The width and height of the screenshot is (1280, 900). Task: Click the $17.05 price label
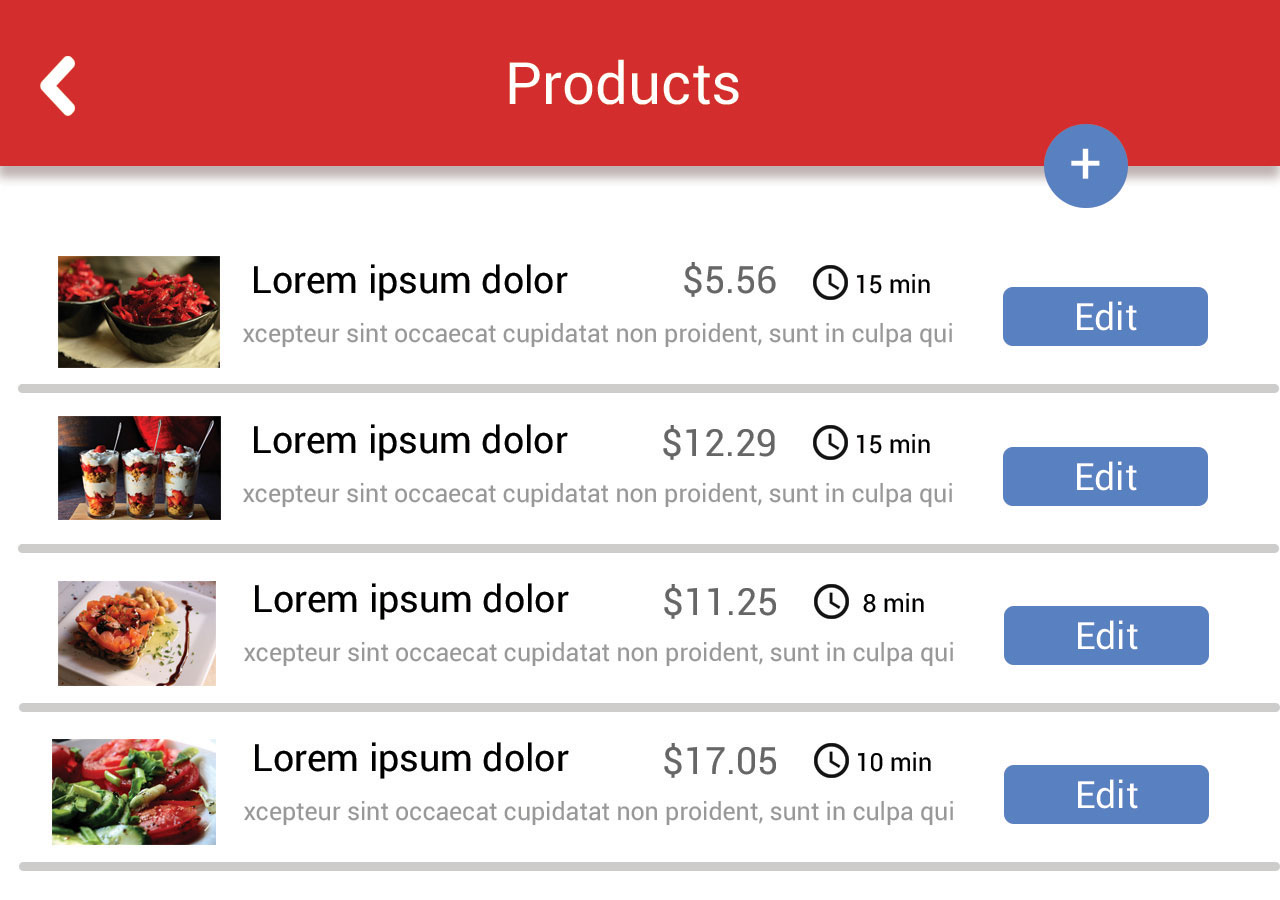[x=720, y=762]
